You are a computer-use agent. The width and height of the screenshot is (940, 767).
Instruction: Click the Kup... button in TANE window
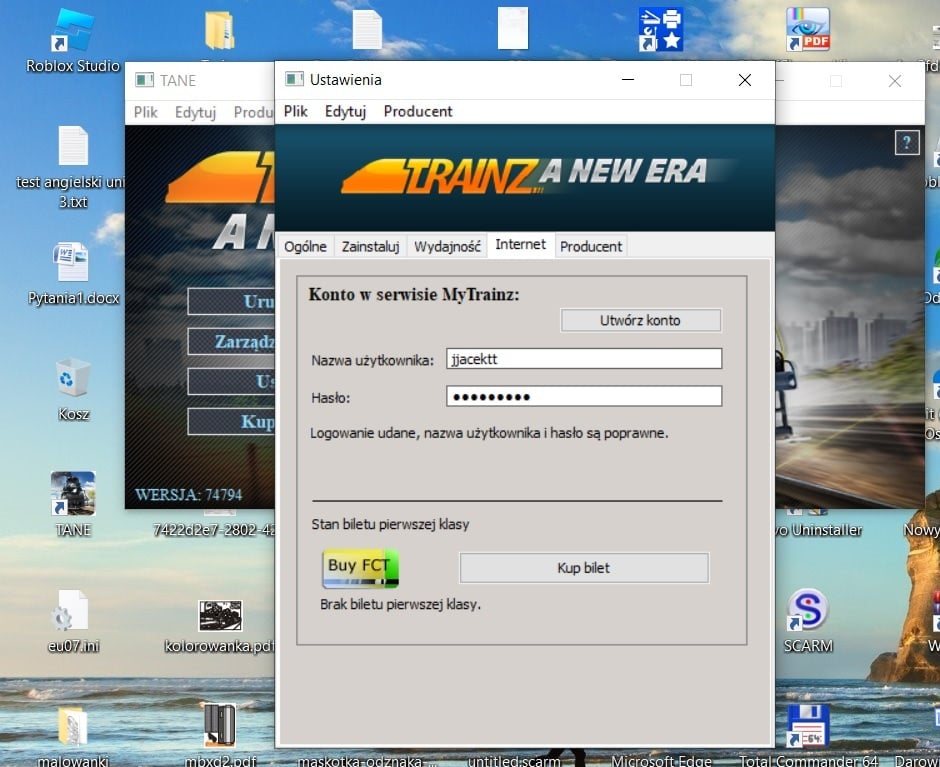tap(231, 421)
